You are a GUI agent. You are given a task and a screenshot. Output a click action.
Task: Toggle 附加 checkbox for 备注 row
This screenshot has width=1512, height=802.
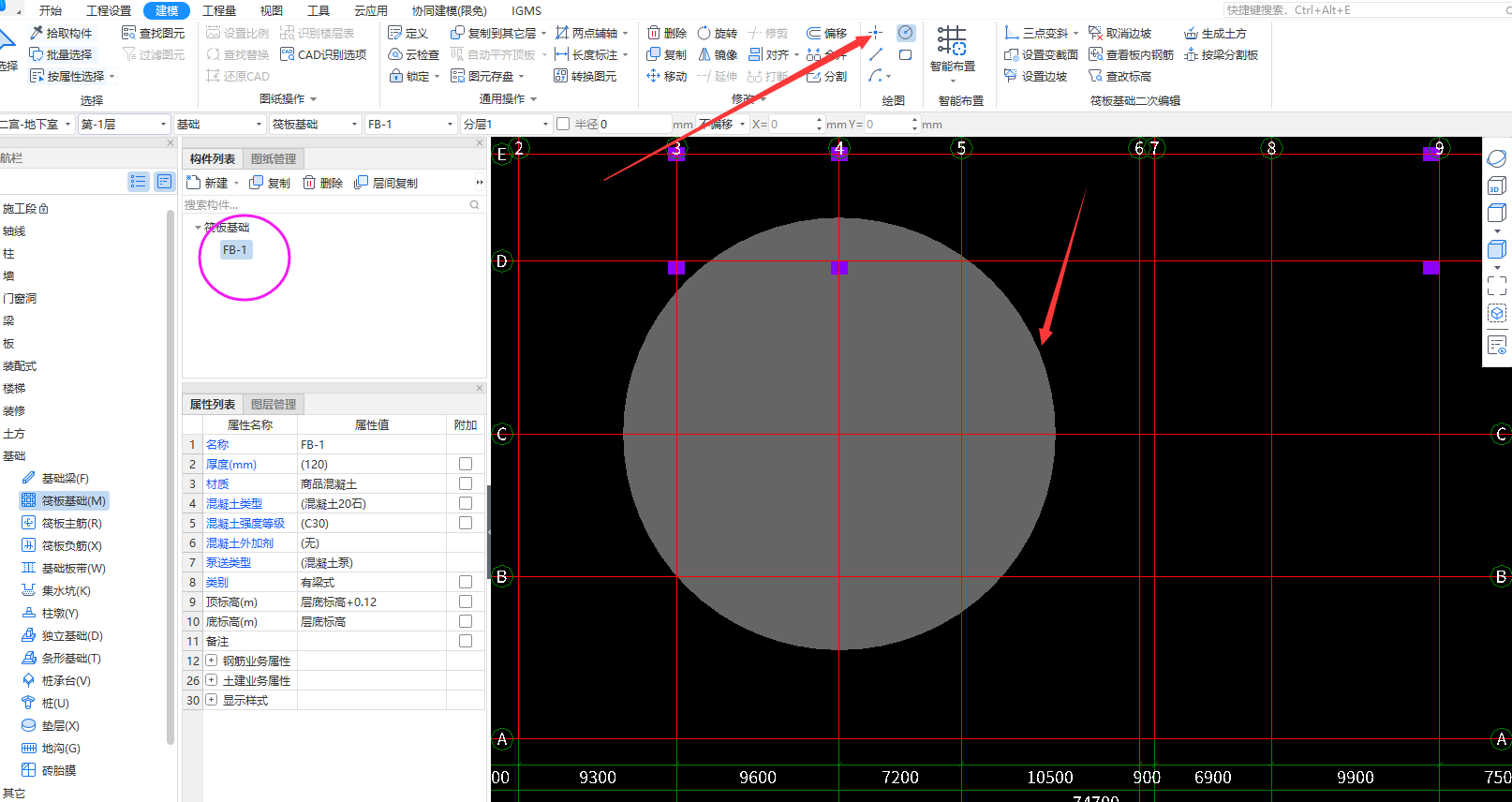click(466, 641)
